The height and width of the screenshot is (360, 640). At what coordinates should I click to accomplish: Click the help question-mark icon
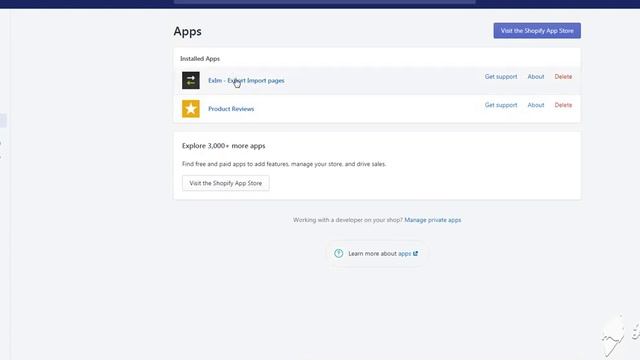pyautogui.click(x=338, y=253)
